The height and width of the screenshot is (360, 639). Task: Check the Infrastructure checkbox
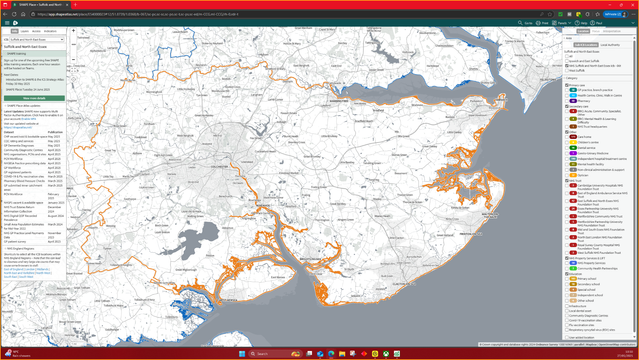(x=566, y=306)
